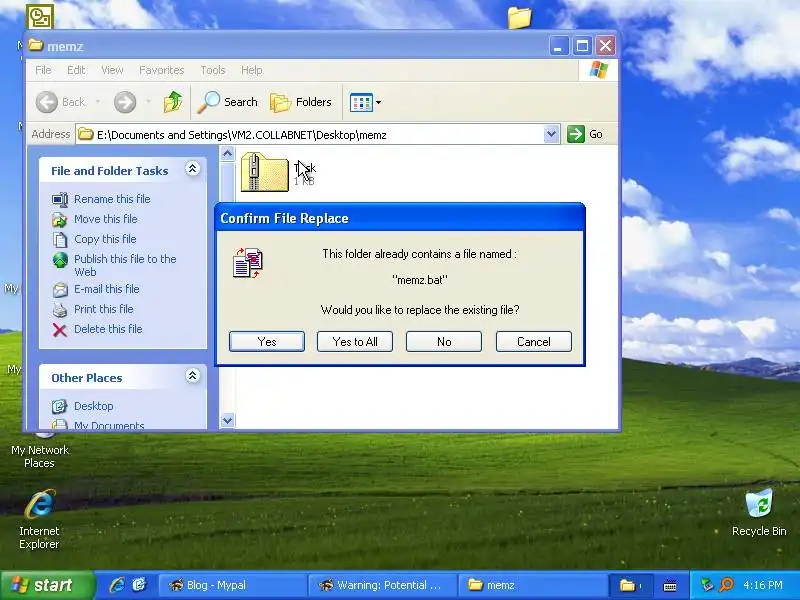800x600 pixels.
Task: Expand the Address bar dropdown
Action: (x=551, y=134)
